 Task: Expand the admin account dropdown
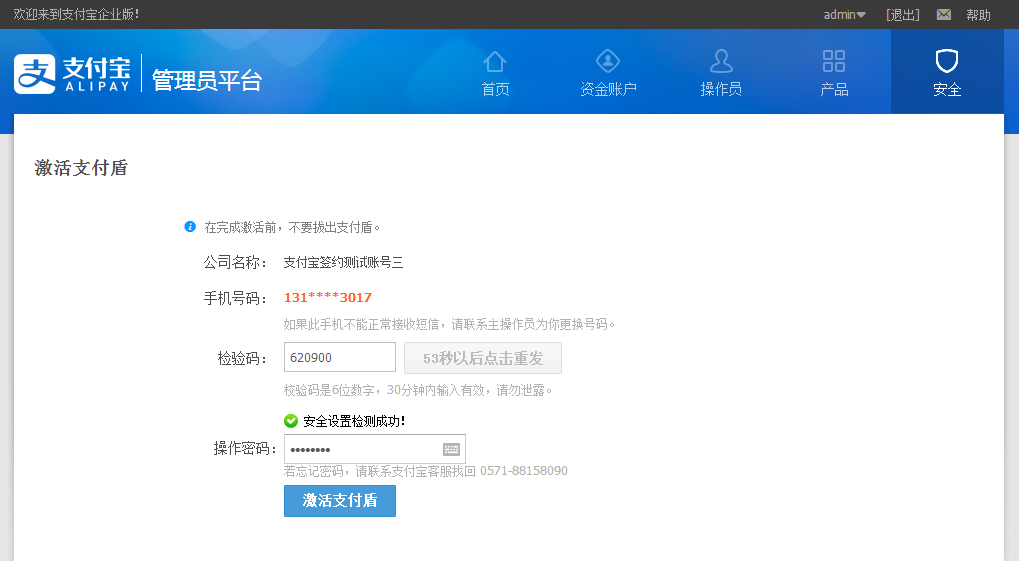[x=844, y=15]
